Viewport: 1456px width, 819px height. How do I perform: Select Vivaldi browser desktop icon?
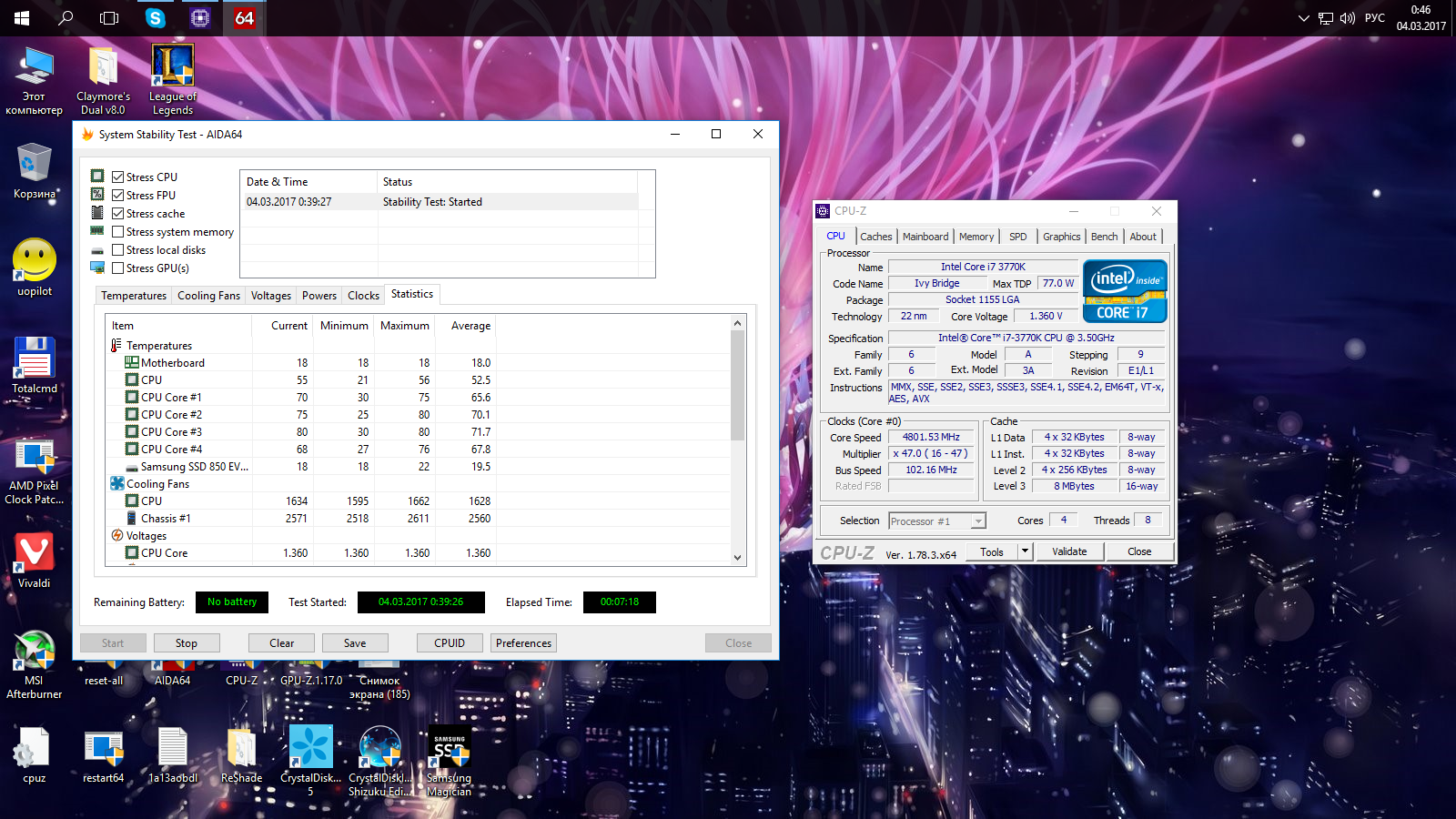[35, 560]
